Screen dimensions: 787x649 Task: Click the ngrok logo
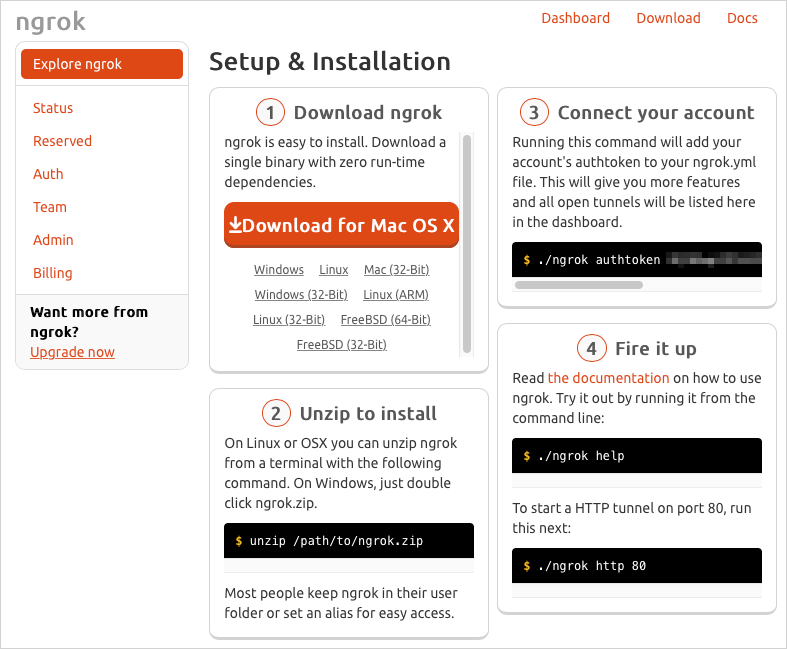[51, 22]
